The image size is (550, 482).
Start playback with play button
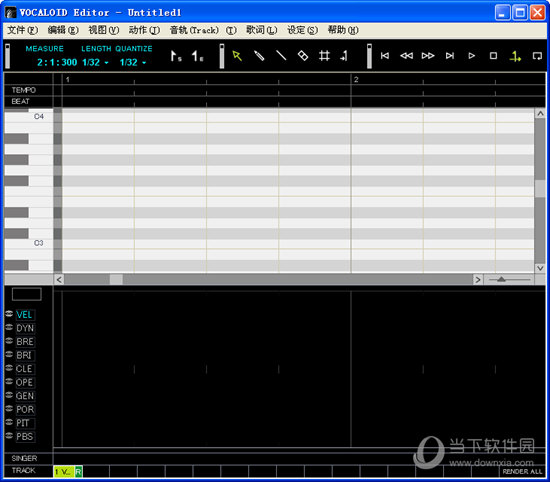[471, 56]
